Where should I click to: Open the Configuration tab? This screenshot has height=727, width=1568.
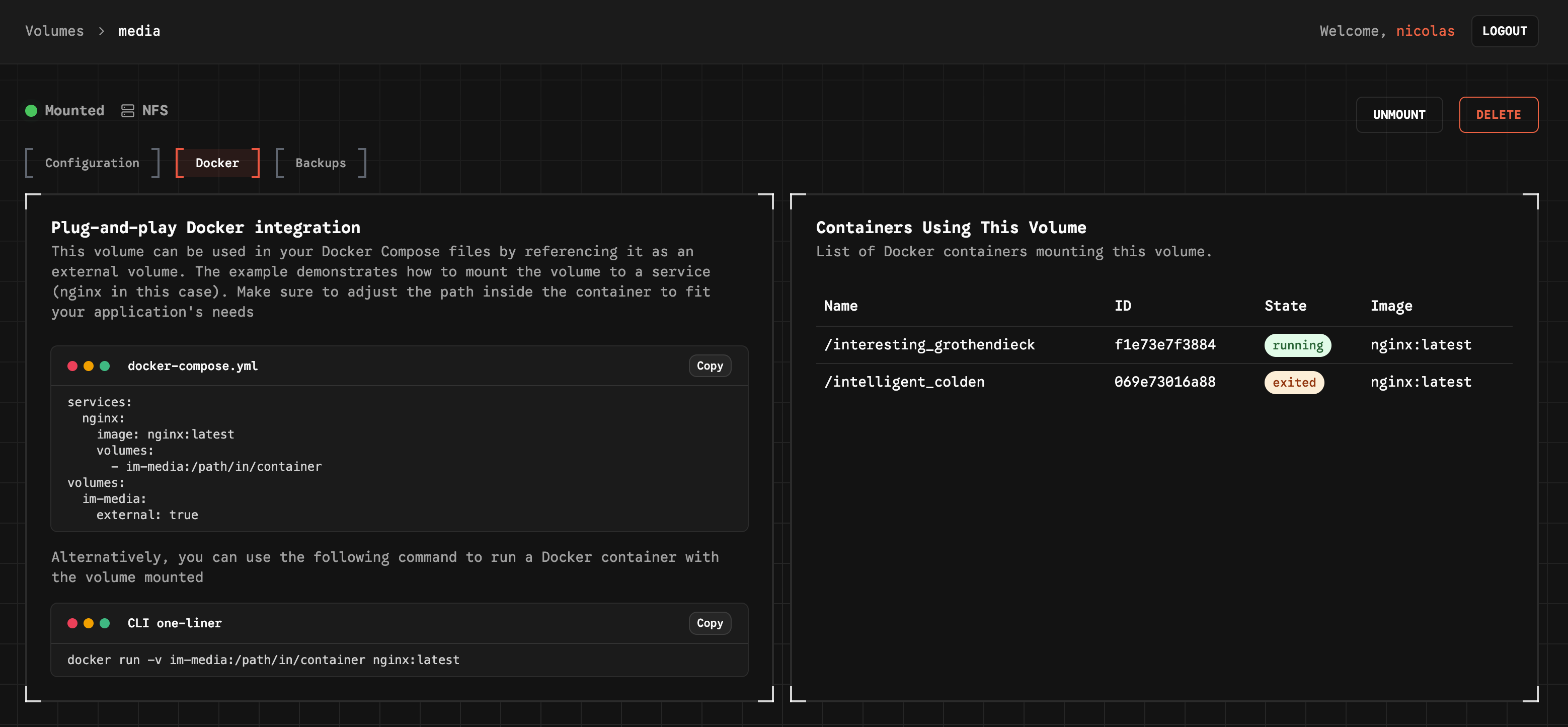click(x=92, y=163)
